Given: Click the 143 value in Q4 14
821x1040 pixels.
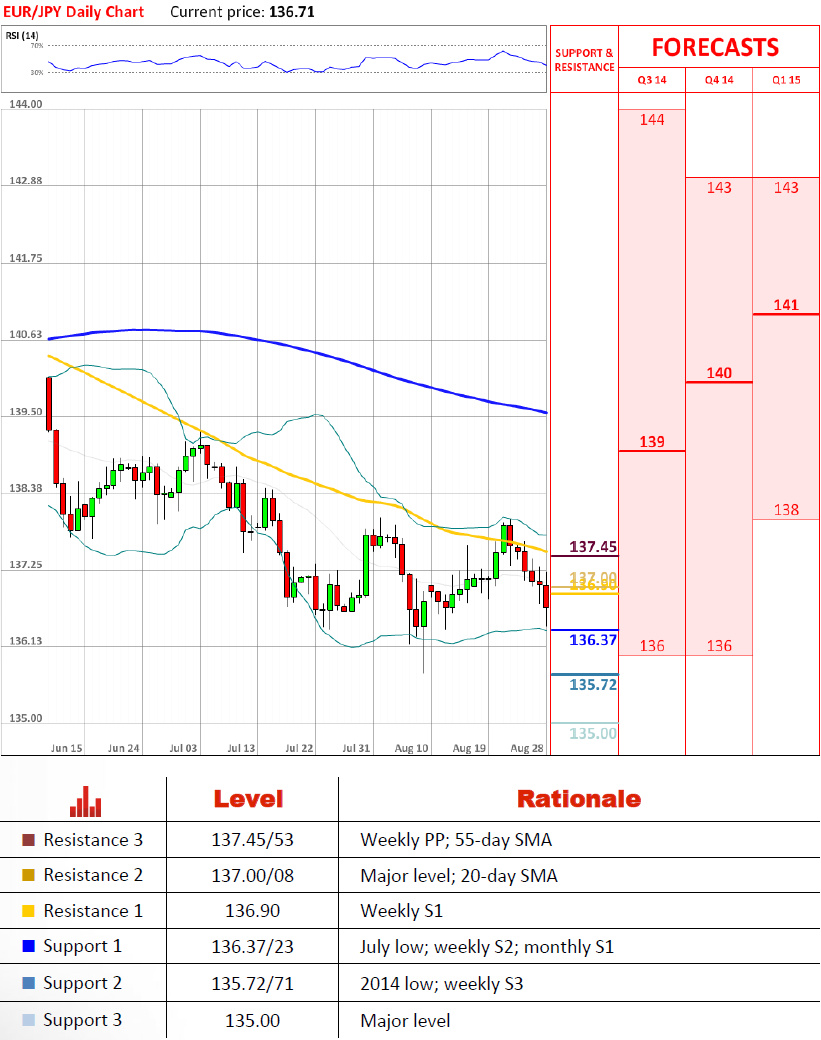Looking at the screenshot, I should (x=719, y=188).
